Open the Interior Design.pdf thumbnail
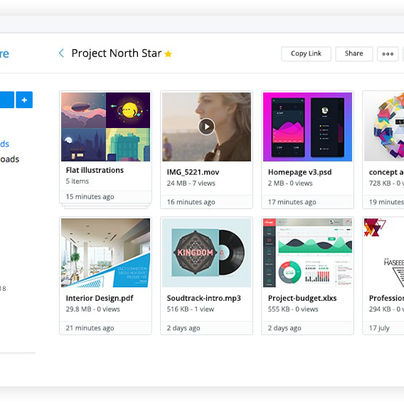Image resolution: width=404 pixels, height=404 pixels. point(106,253)
